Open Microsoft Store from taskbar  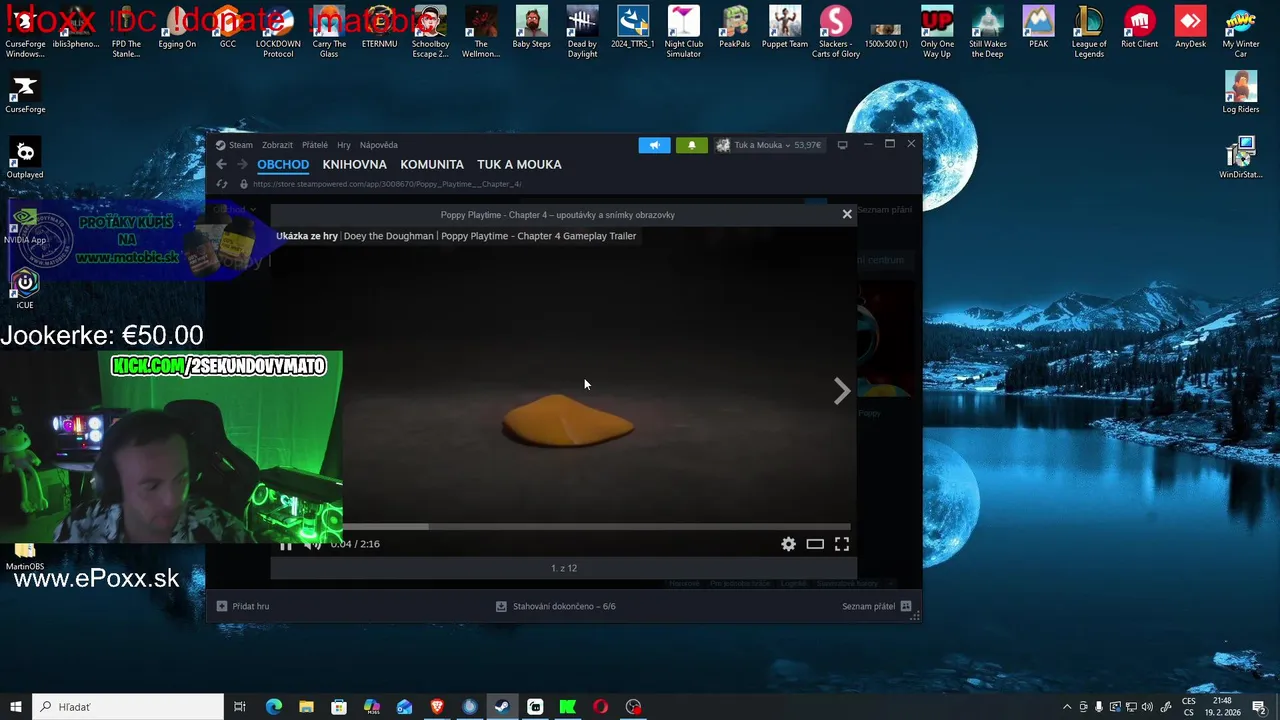tap(339, 707)
